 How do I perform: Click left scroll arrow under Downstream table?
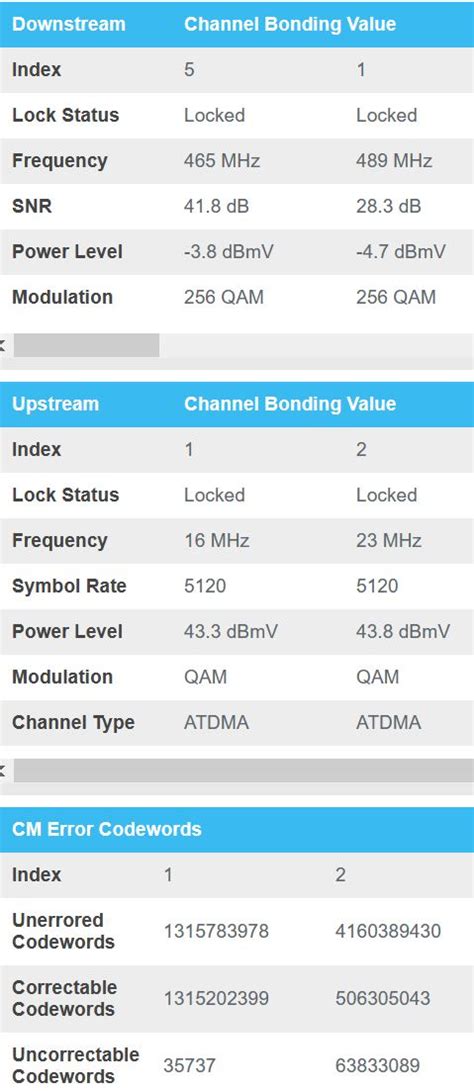tap(3, 345)
